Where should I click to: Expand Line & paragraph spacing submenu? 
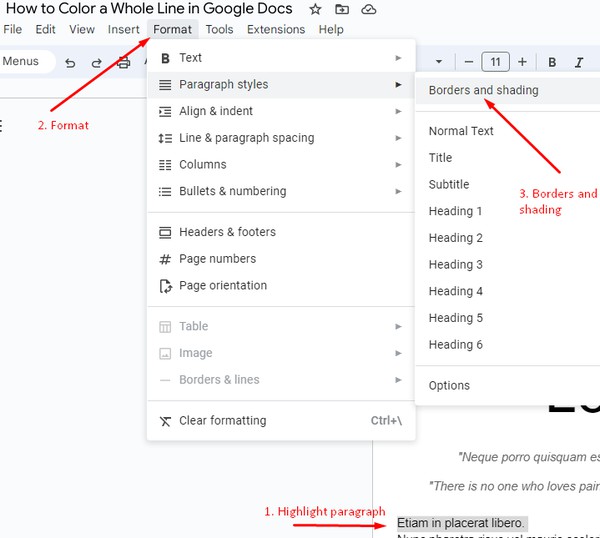tap(281, 138)
